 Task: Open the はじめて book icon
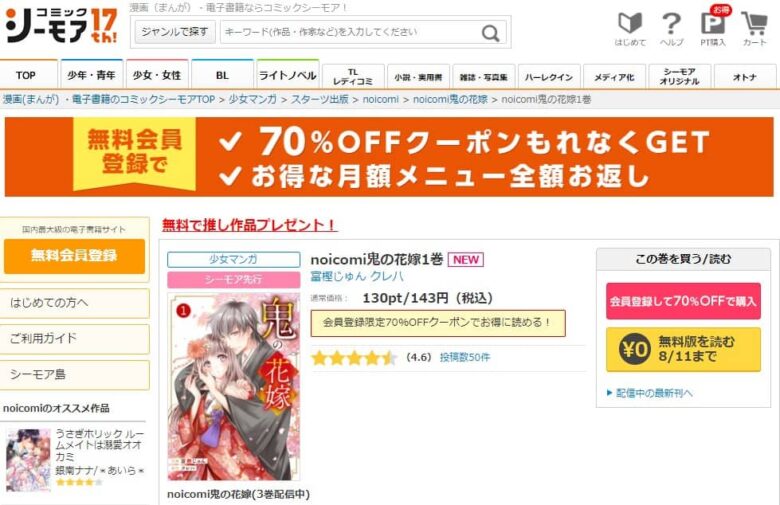click(630, 23)
